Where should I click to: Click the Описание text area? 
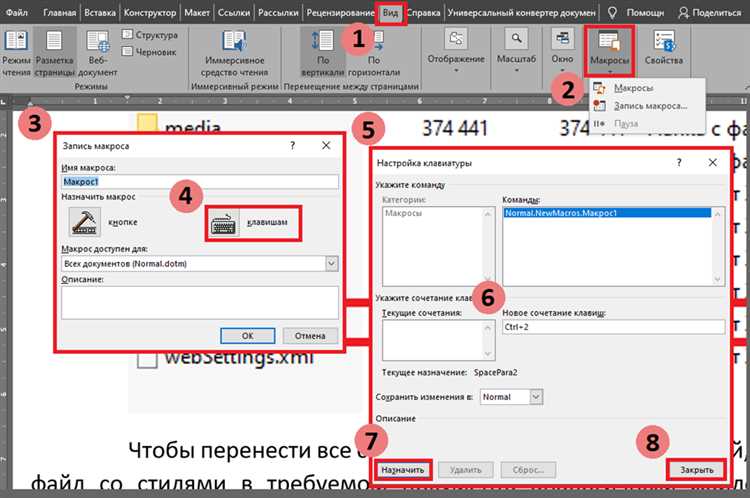click(200, 302)
